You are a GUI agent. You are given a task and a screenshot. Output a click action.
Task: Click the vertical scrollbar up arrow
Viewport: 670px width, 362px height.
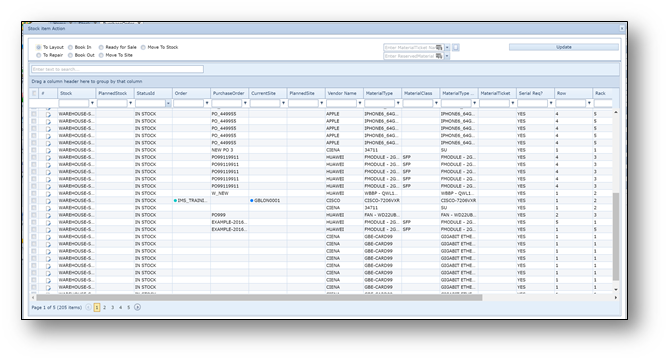pos(616,112)
